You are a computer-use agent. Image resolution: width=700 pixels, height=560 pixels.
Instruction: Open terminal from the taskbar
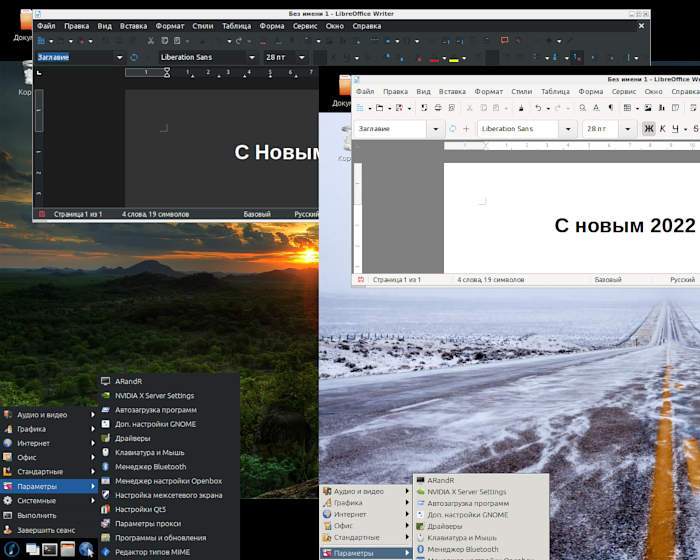coord(50,549)
